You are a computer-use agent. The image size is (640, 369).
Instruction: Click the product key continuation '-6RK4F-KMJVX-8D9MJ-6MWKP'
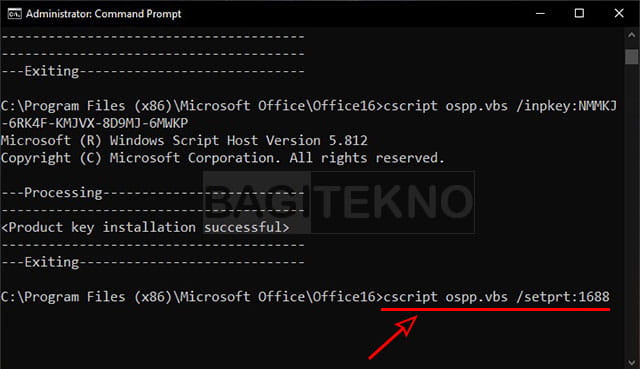pos(95,123)
